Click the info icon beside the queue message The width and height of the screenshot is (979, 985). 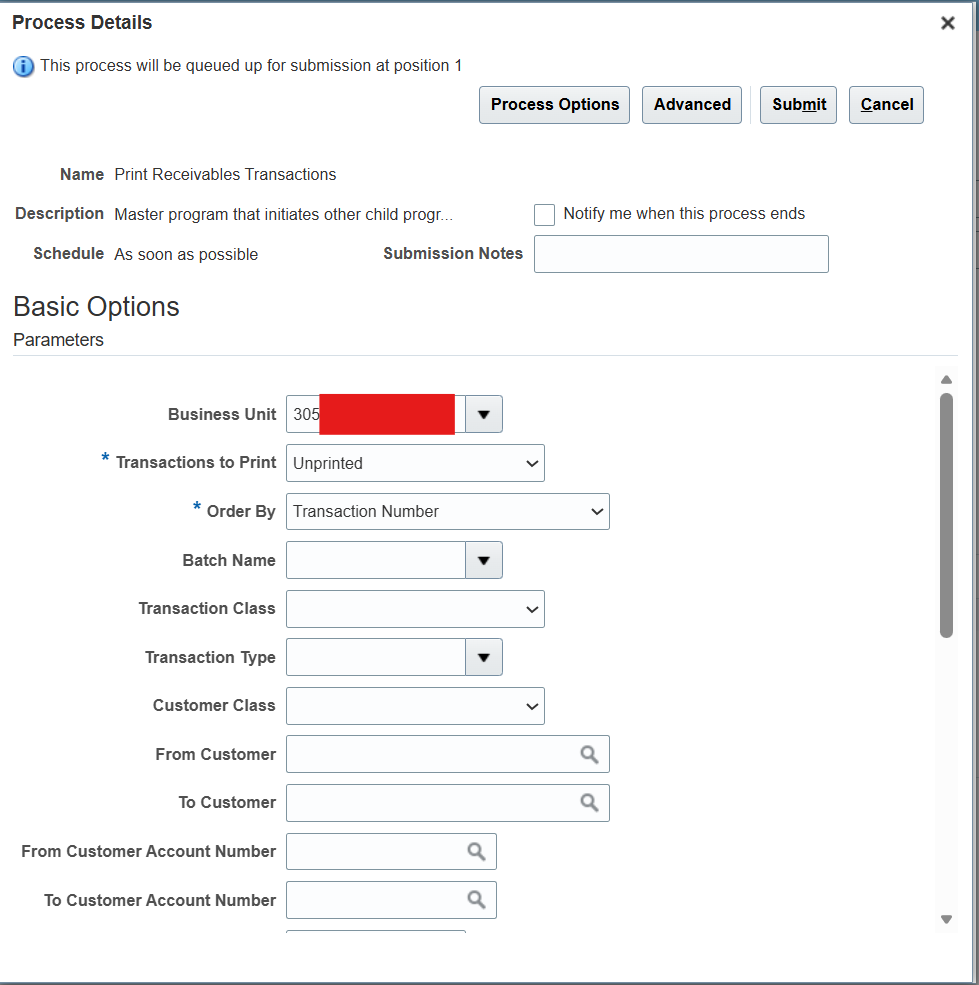(x=23, y=66)
